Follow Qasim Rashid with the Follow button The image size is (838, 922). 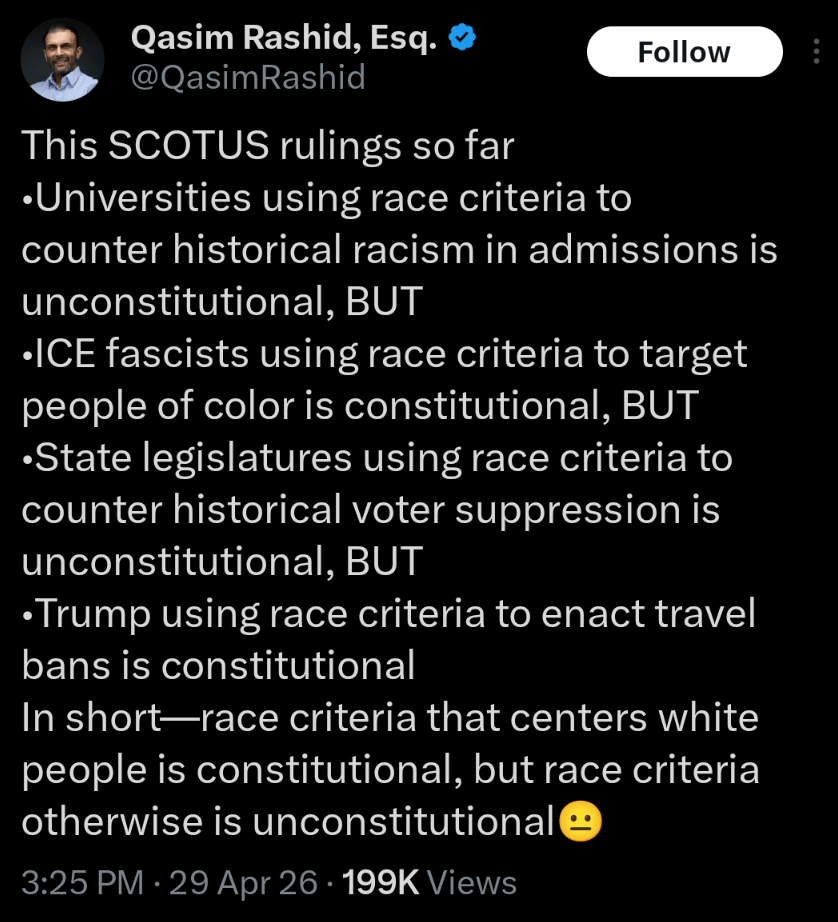point(684,52)
